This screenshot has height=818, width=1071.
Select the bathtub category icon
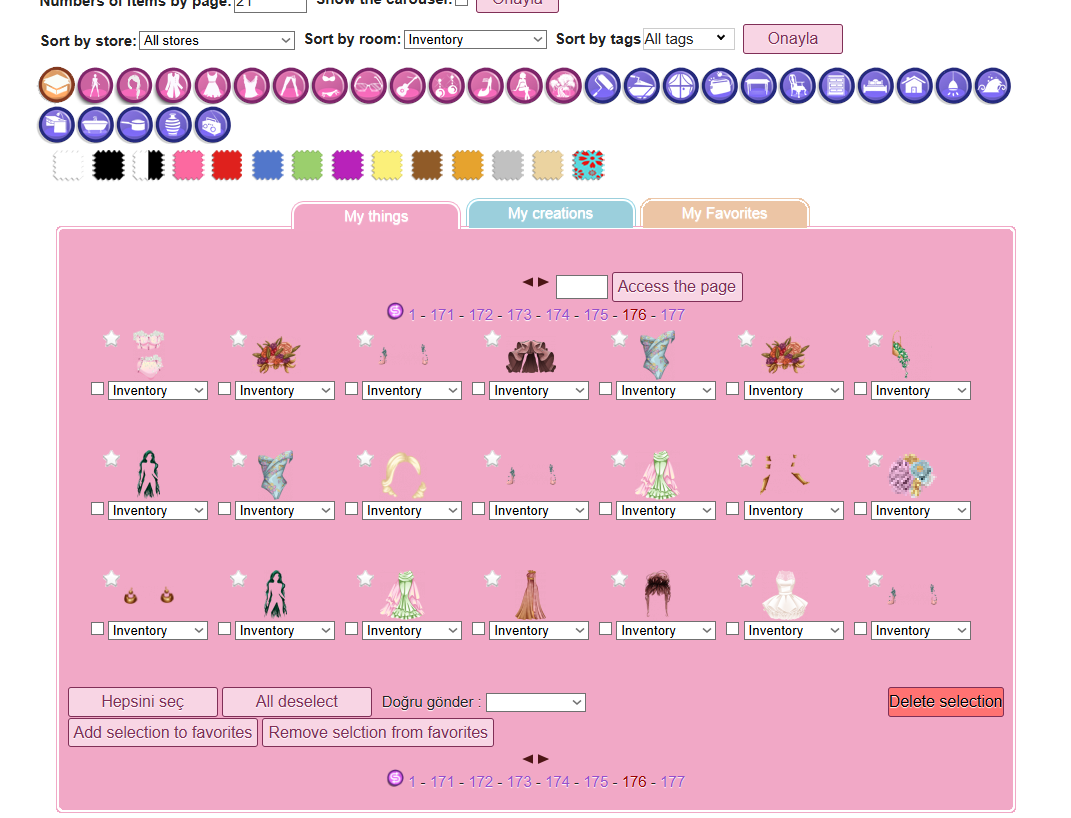click(x=96, y=125)
